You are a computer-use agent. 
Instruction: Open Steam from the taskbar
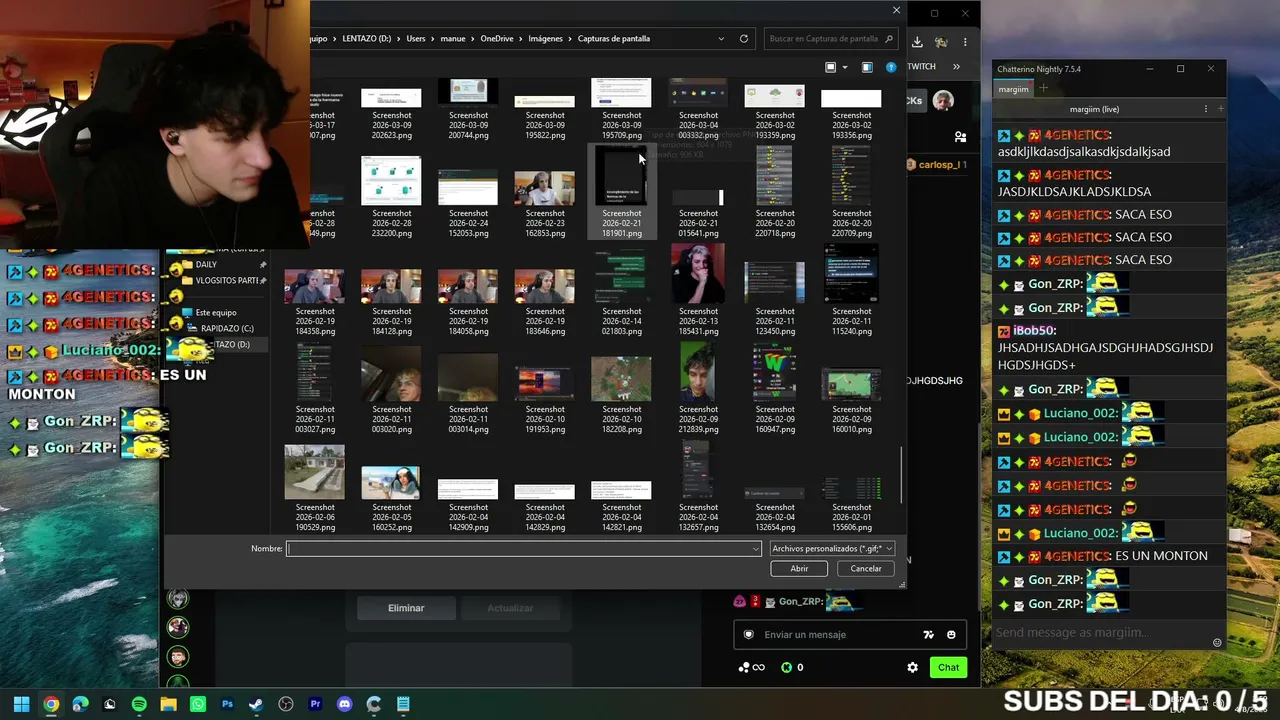(256, 704)
